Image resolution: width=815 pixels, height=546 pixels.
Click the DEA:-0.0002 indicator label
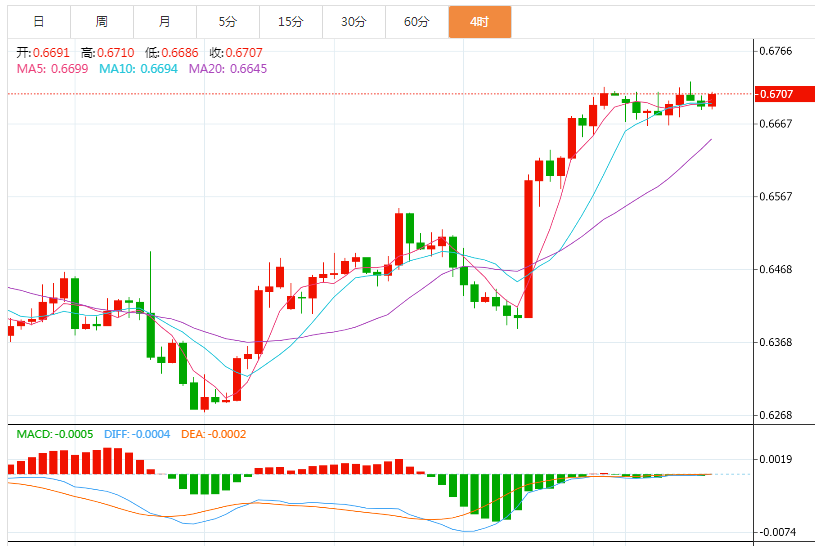tap(214, 434)
